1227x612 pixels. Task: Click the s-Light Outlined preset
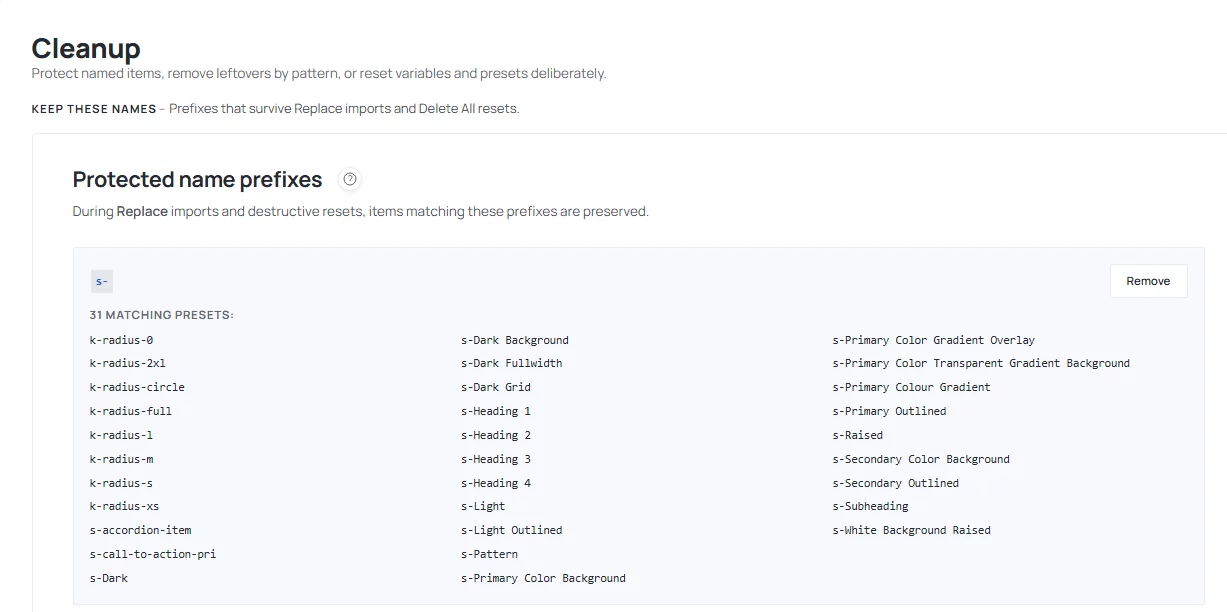pos(512,530)
